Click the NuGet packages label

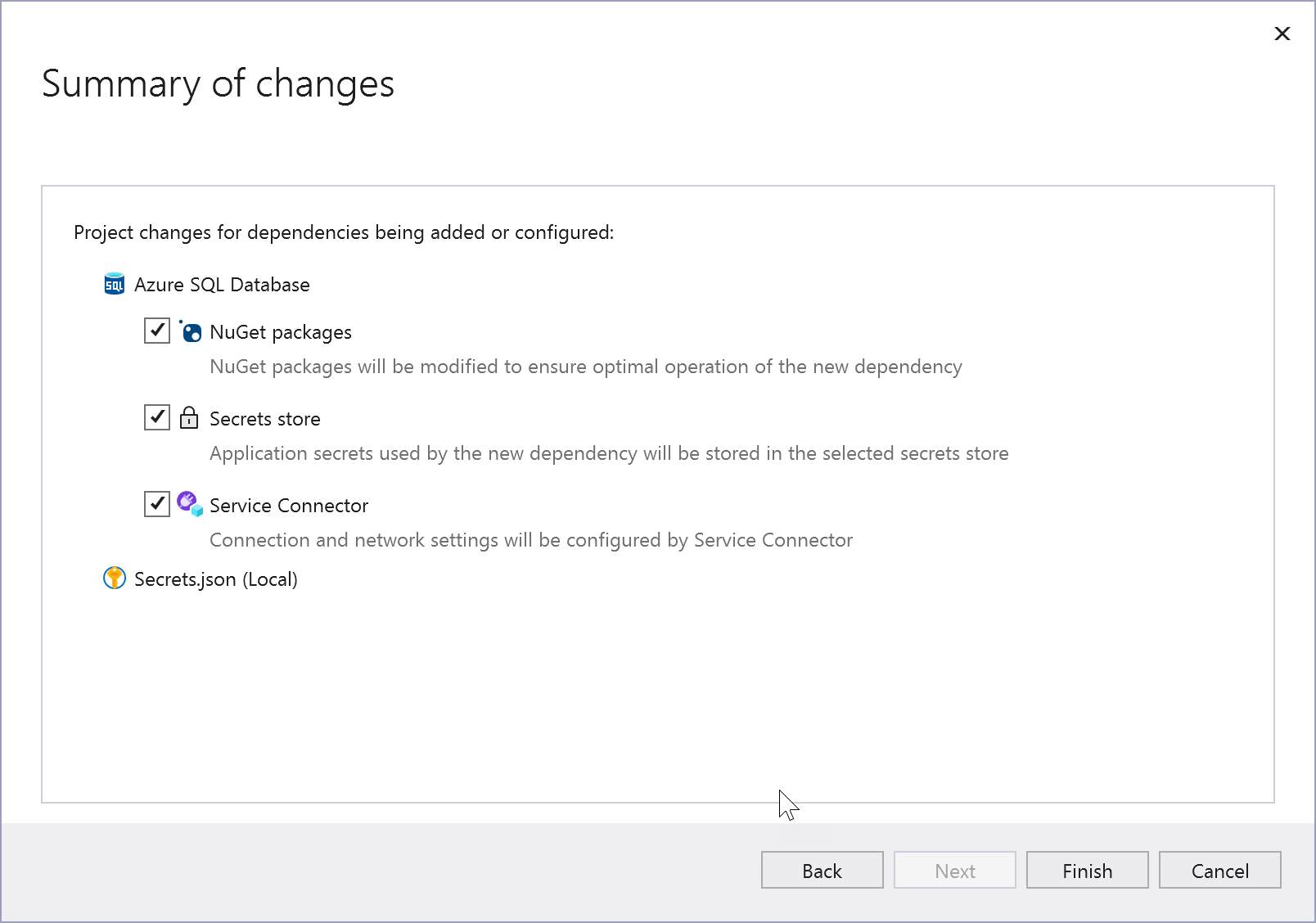click(x=280, y=332)
